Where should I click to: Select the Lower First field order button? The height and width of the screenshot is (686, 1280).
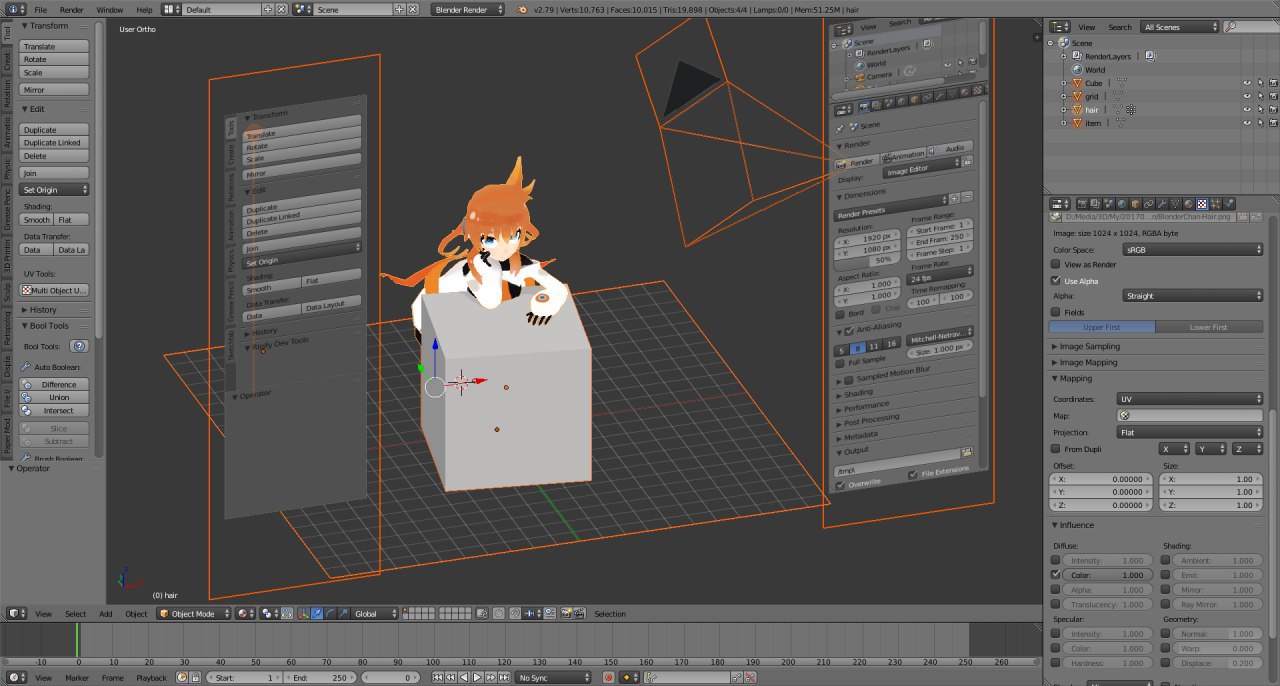click(x=1209, y=327)
